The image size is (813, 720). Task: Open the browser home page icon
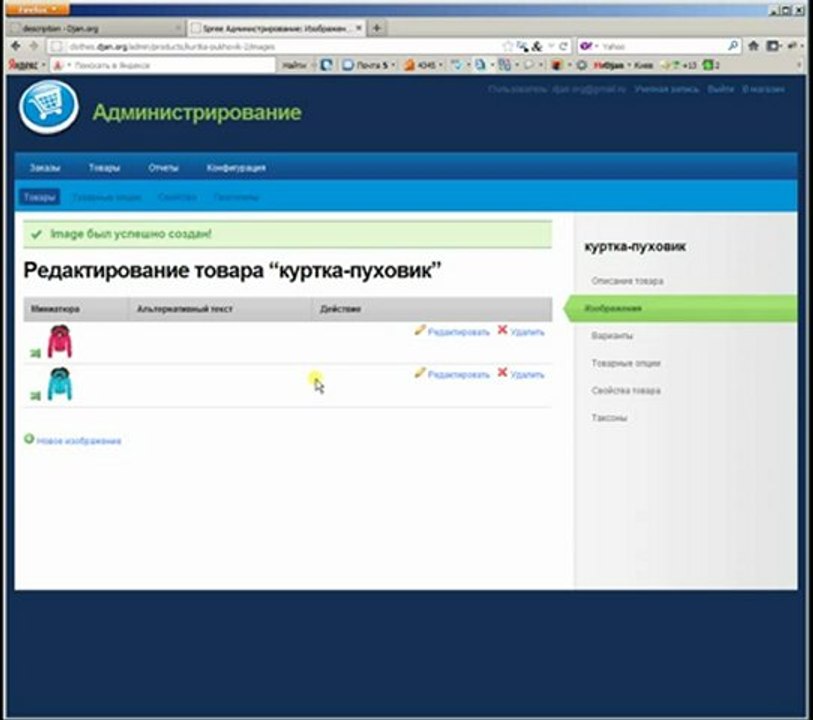pos(753,46)
